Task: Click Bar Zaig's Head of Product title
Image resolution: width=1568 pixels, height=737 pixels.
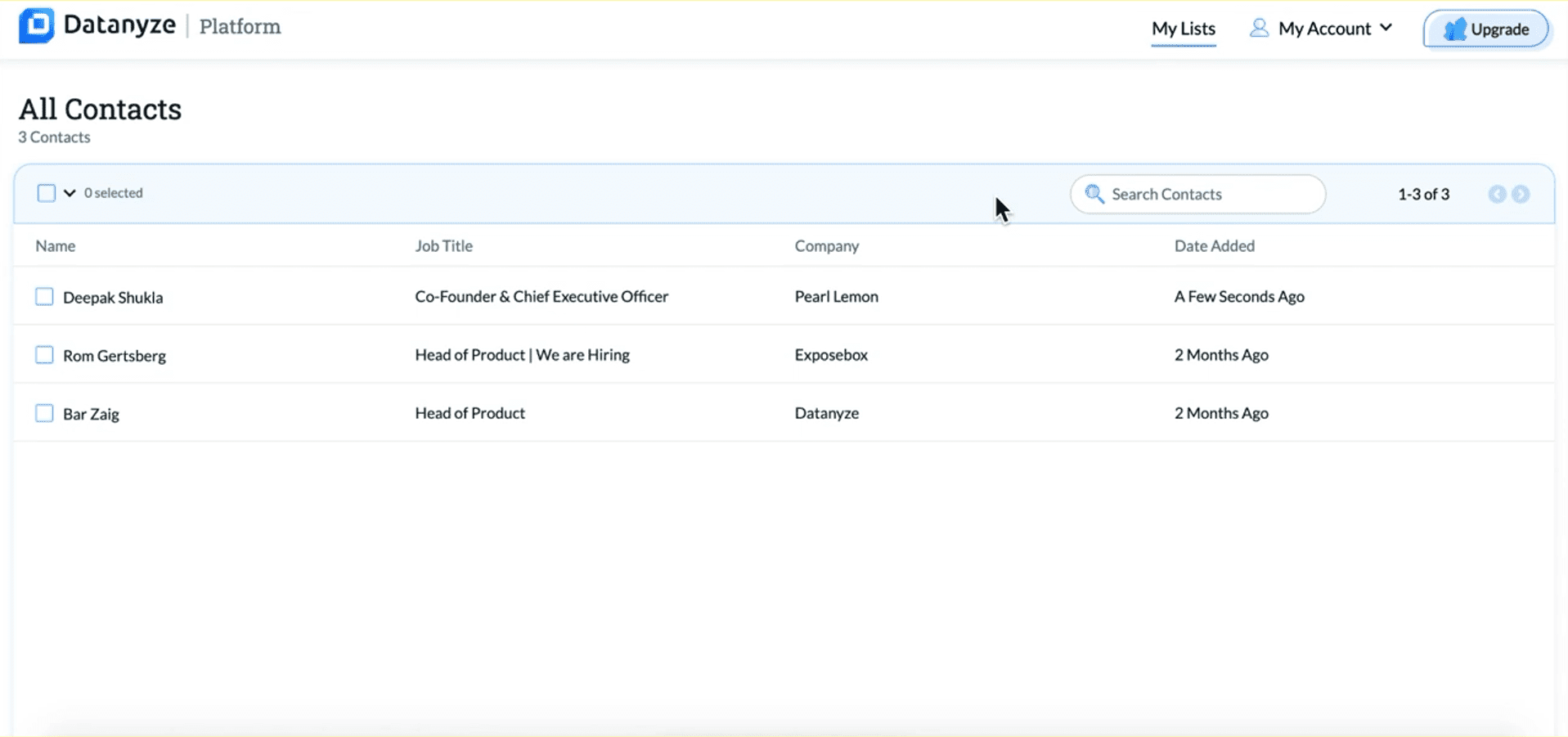Action: point(470,413)
